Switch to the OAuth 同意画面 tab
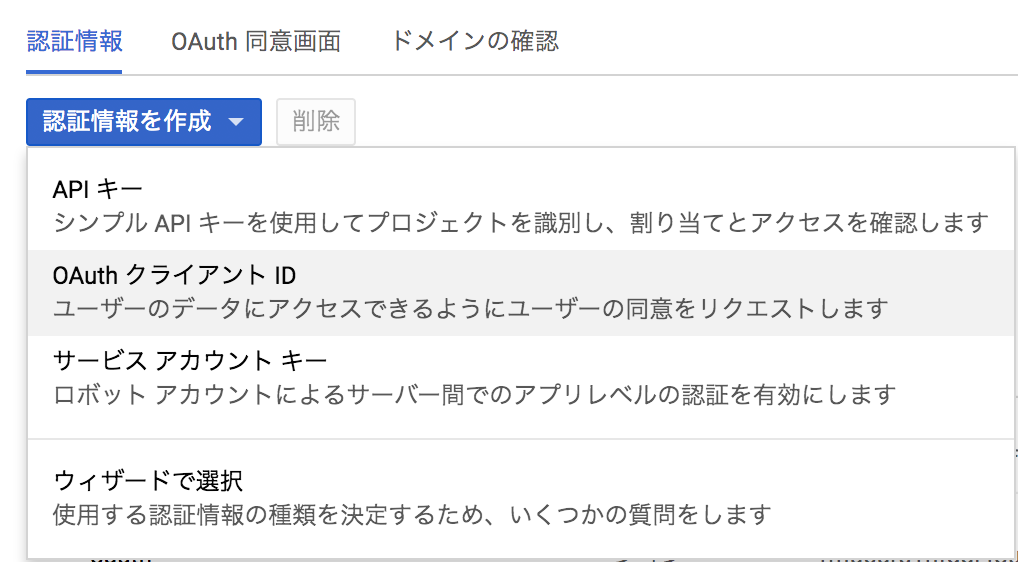Screen dimensions: 1018x562 [x=255, y=42]
